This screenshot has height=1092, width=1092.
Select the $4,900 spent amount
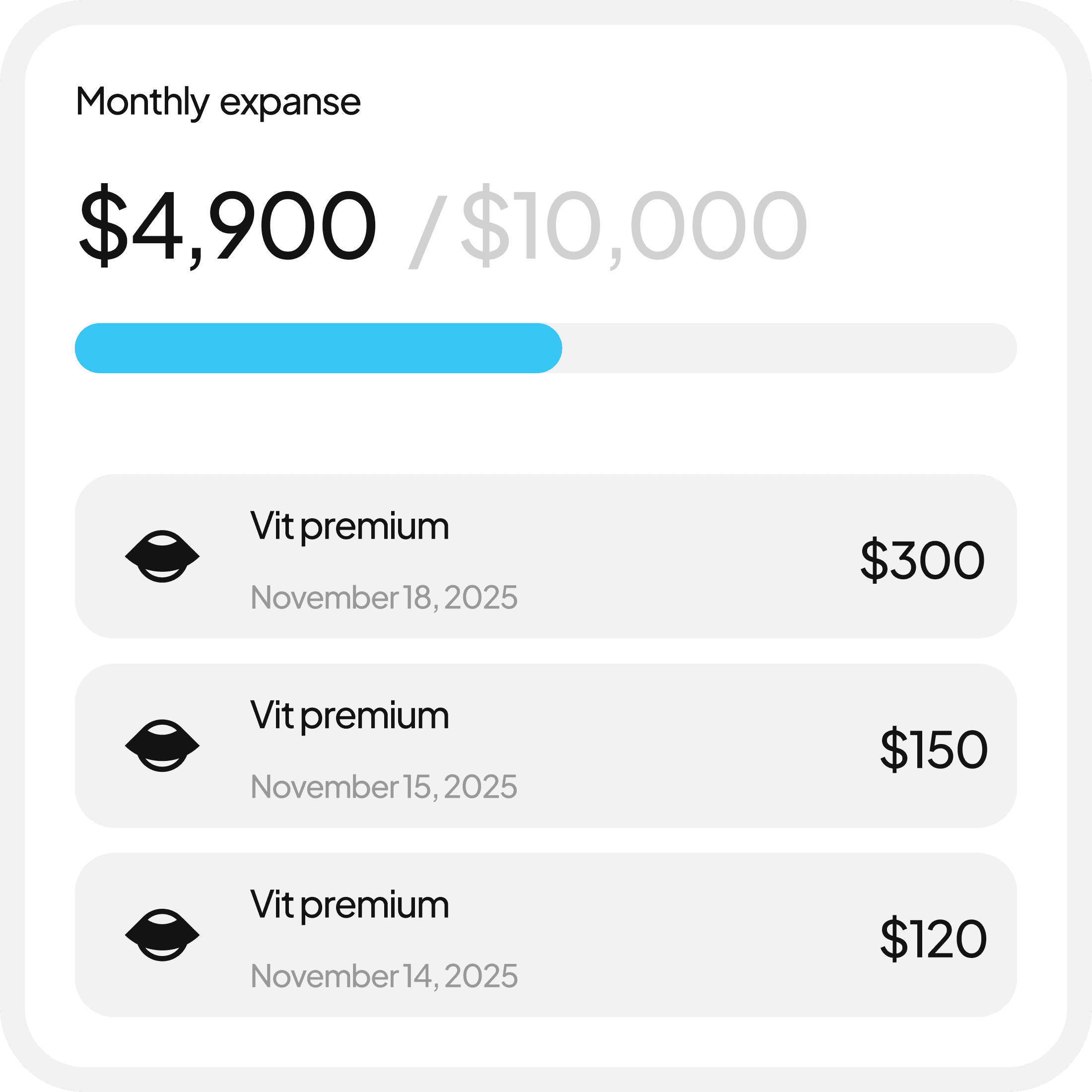(x=227, y=225)
